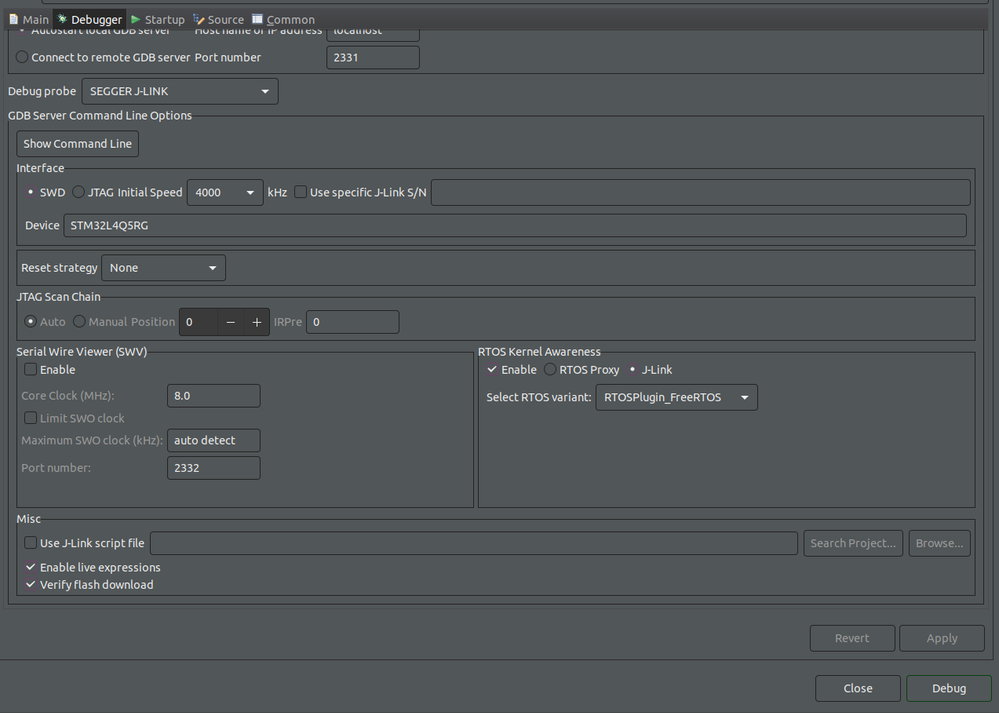
Task: Select Connect to remote GDB server radio
Action: click(22, 57)
